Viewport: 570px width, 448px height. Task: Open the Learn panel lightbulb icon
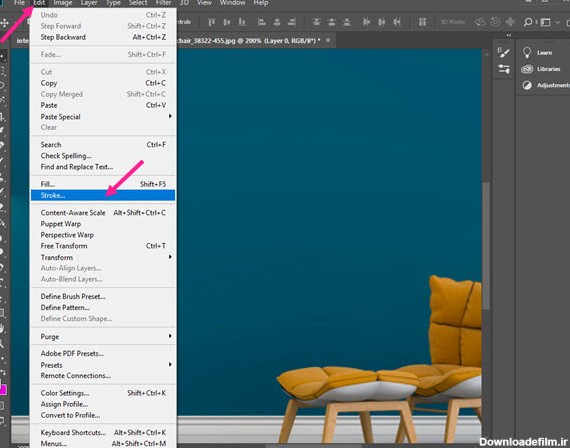click(527, 53)
